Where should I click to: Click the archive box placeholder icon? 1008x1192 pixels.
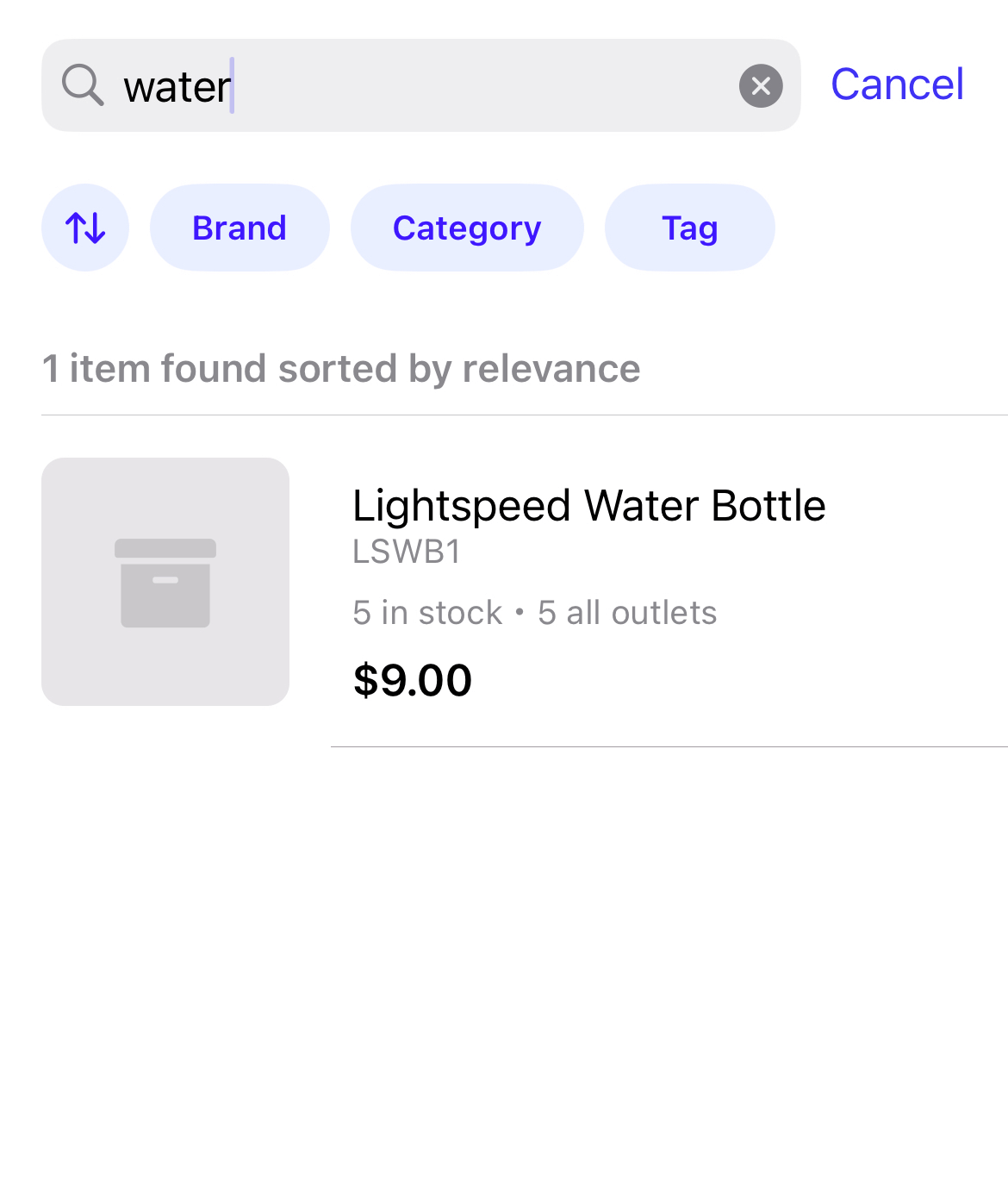click(165, 583)
